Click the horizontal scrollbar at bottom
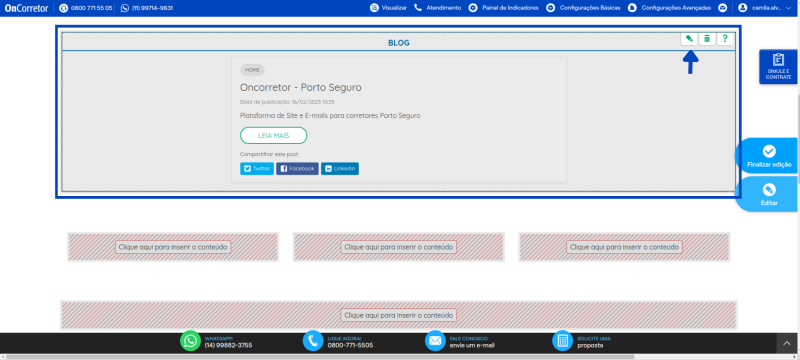Image resolution: width=800 pixels, height=360 pixels. pyautogui.click(x=319, y=357)
